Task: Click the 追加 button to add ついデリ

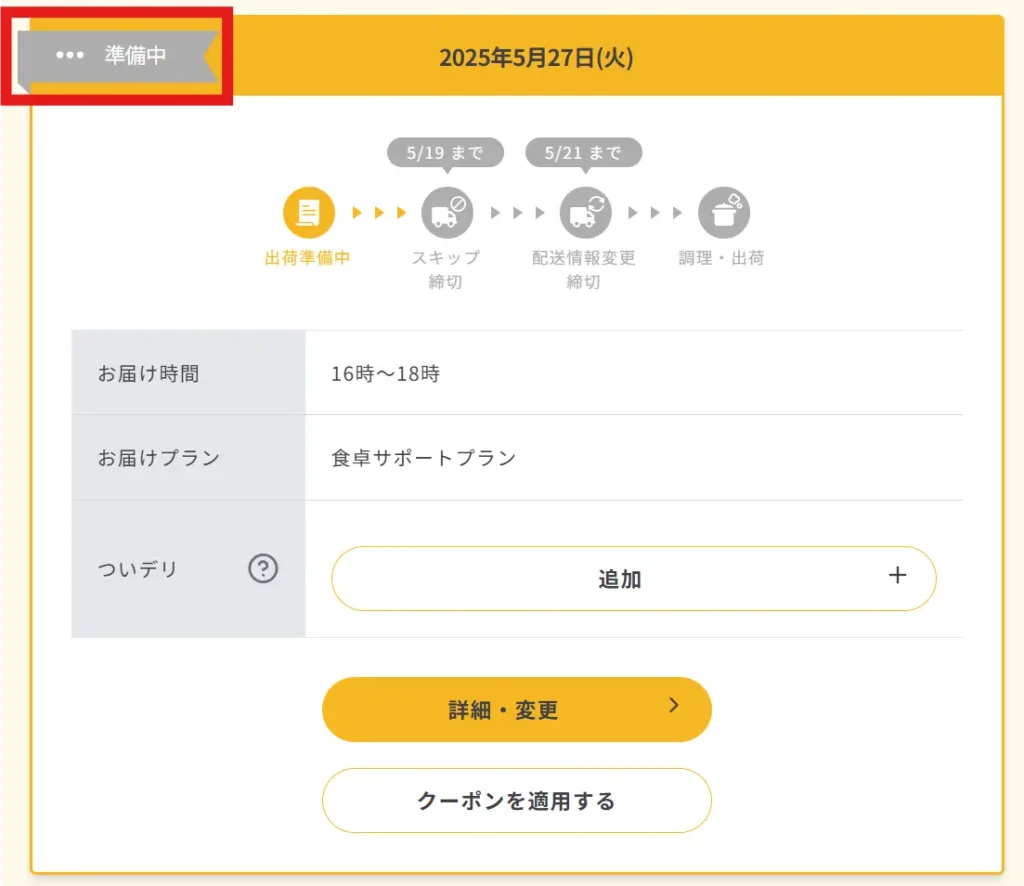Action: coord(633,577)
